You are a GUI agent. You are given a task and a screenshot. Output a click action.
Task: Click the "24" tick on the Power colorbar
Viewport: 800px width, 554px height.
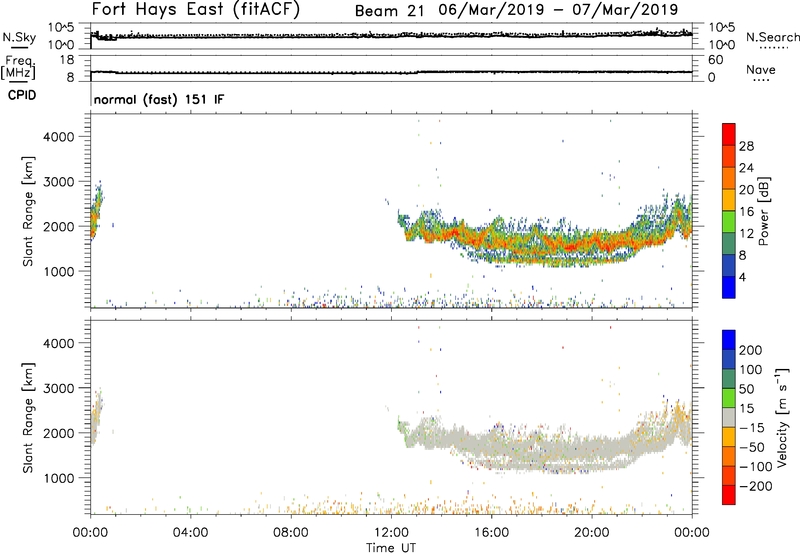[x=746, y=168]
